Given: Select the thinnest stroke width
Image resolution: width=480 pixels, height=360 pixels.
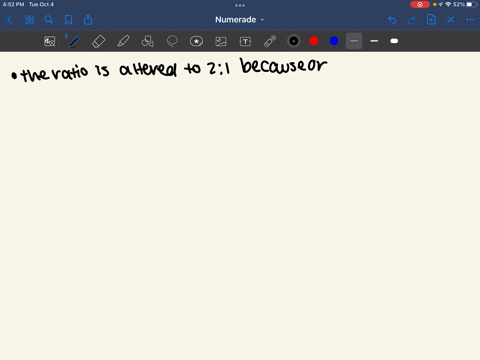Looking at the screenshot, I should pyautogui.click(x=354, y=41).
